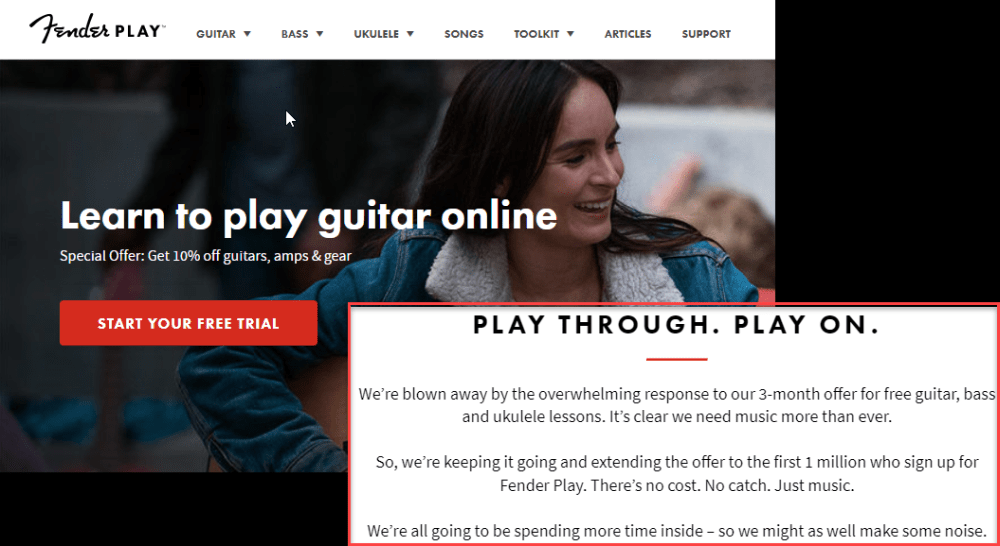
Task: Open the Bass dropdown arrow
Action: [x=320, y=34]
